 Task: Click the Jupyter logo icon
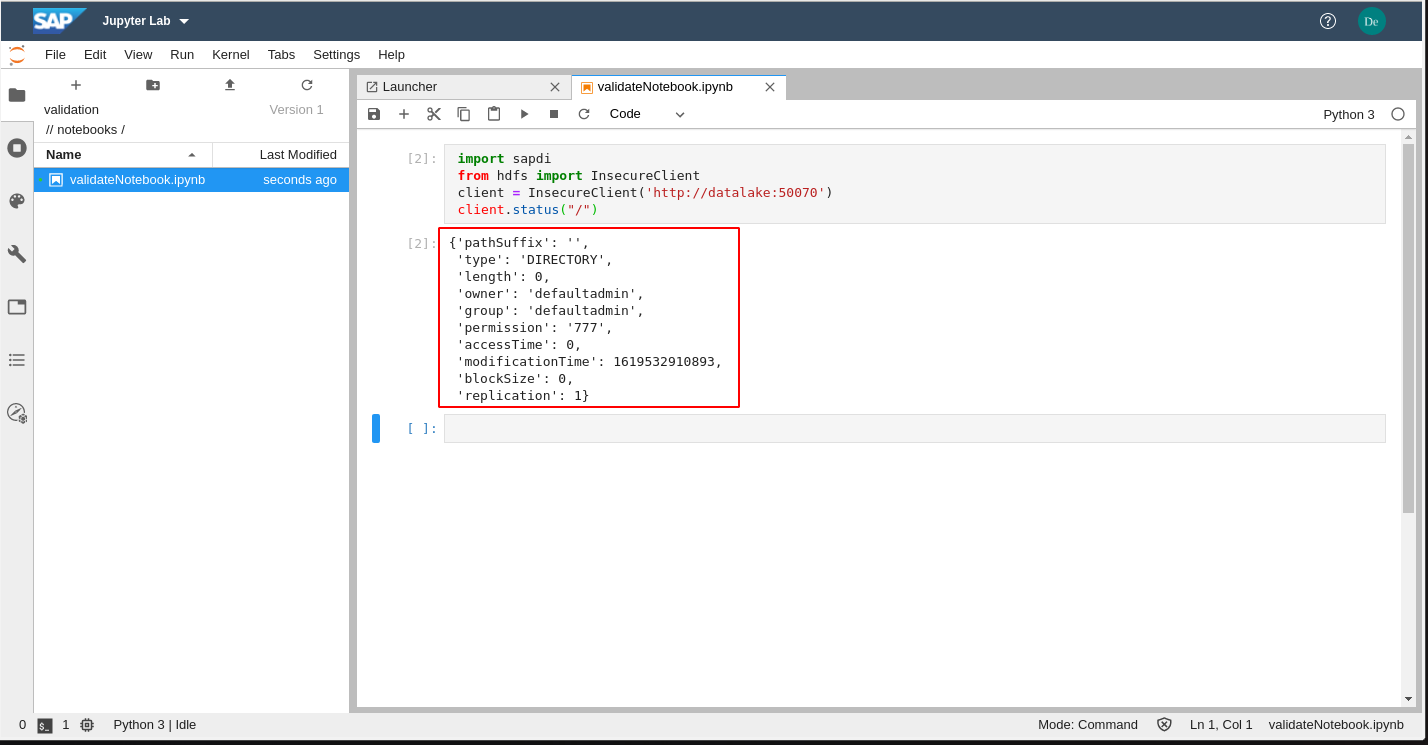[17, 54]
